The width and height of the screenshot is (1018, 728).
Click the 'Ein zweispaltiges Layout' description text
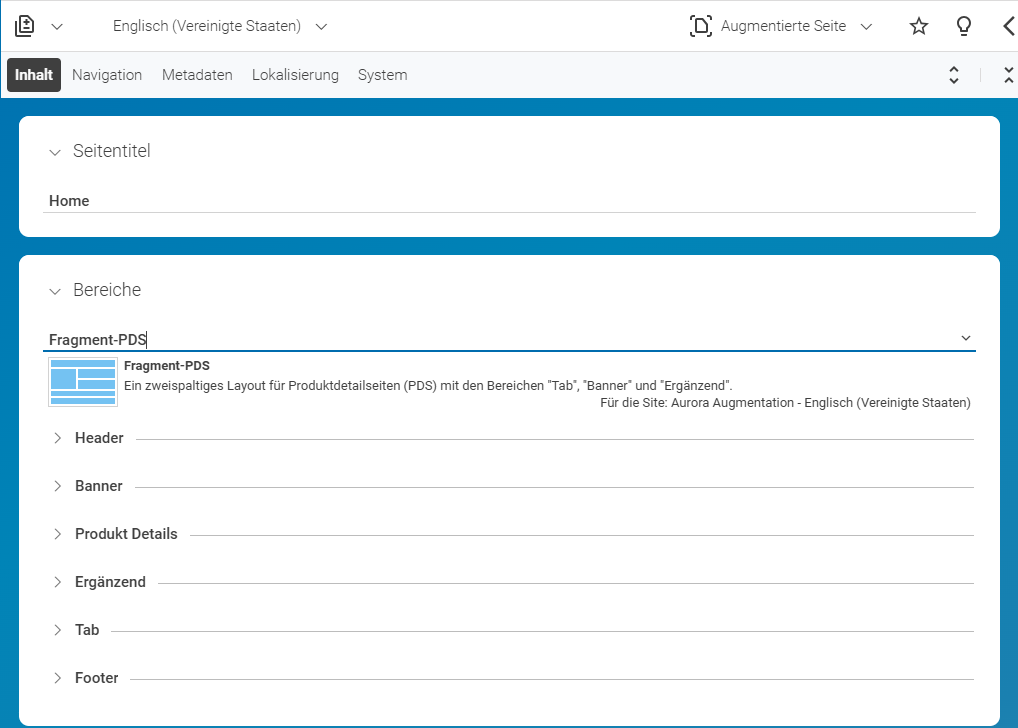(428, 386)
